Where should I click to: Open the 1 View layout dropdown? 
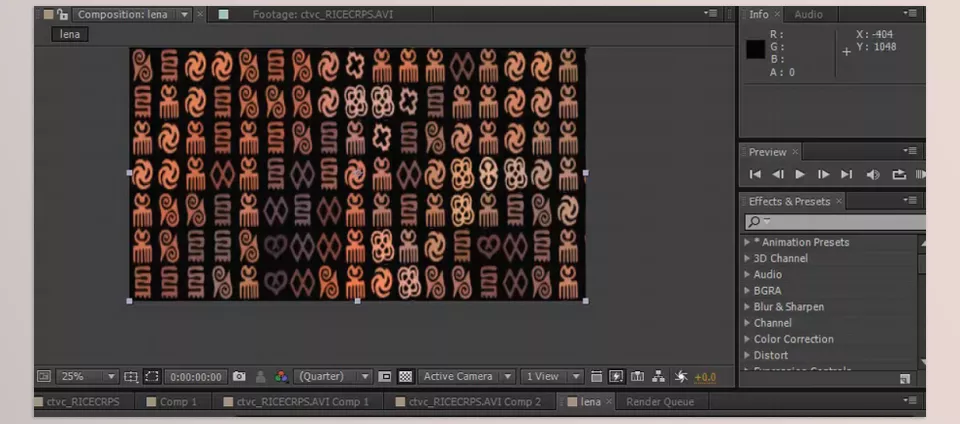coord(552,377)
